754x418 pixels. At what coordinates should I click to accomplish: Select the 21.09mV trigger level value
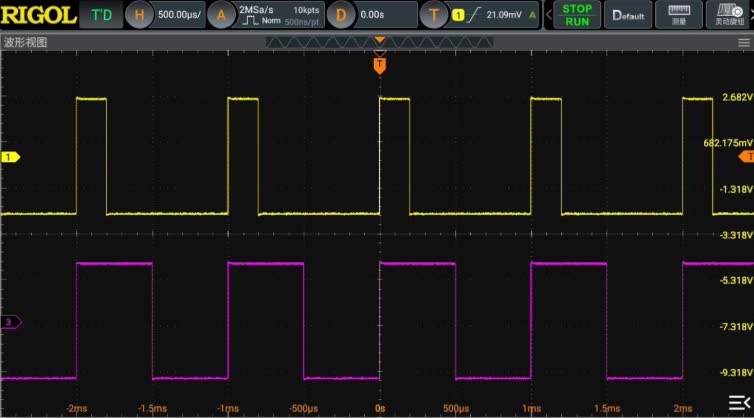tap(504, 15)
